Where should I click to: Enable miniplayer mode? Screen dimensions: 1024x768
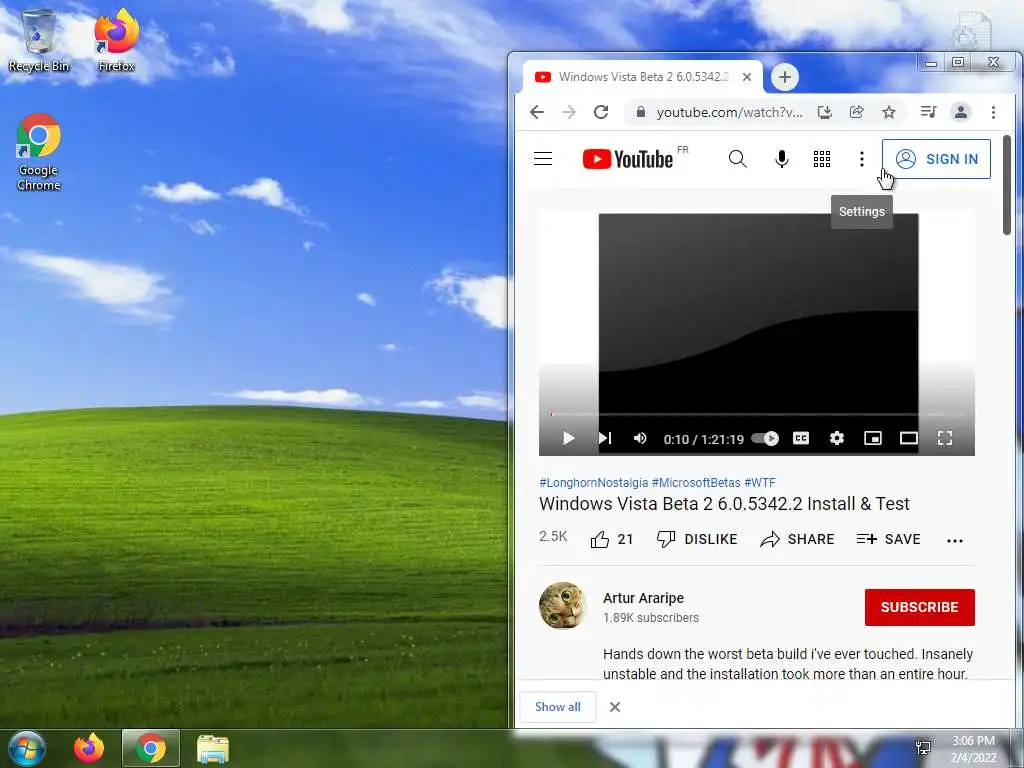(872, 438)
